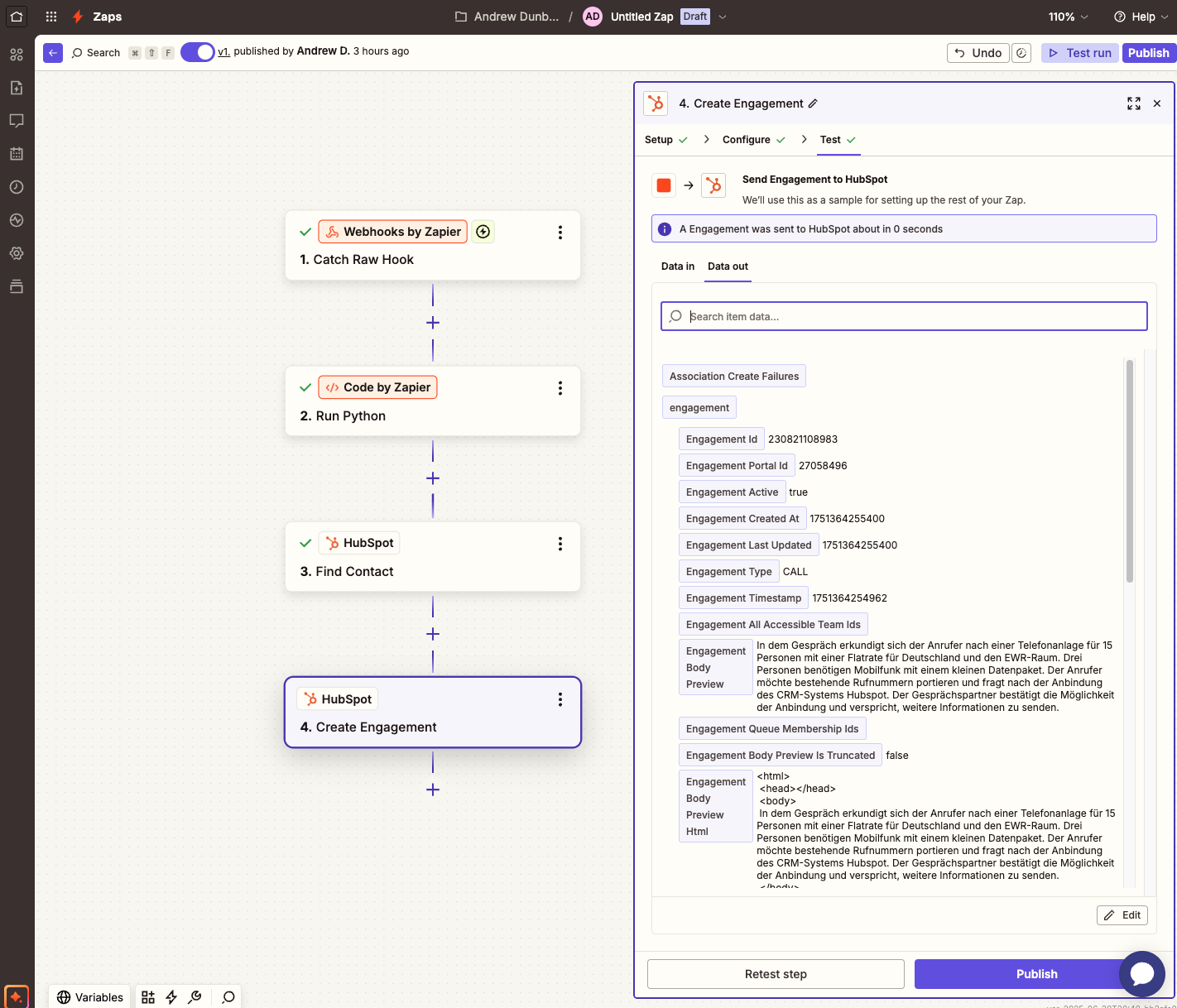This screenshot has height=1008, width=1177.
Task: Open the v1. version link
Action: (223, 51)
